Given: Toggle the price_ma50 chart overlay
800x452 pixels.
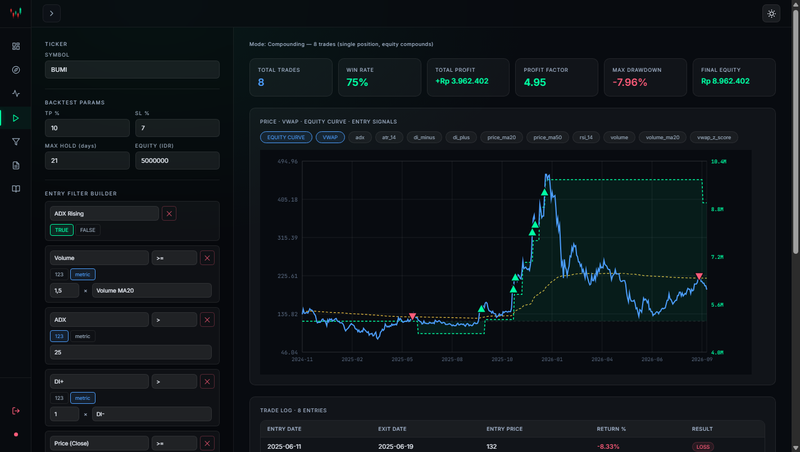Looking at the screenshot, I should click(x=547, y=137).
